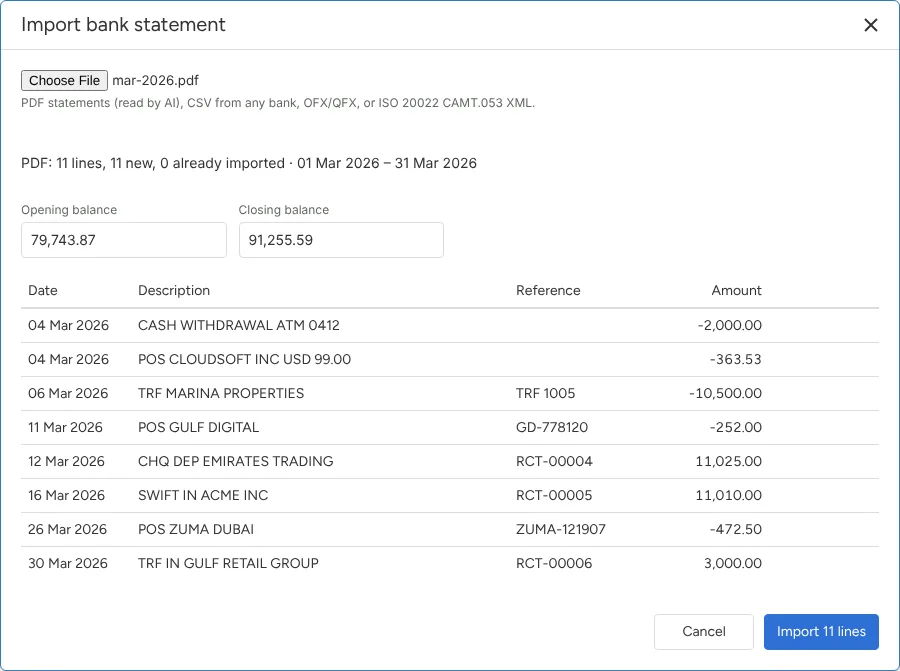Click the PDF lines summary text

pos(249,163)
